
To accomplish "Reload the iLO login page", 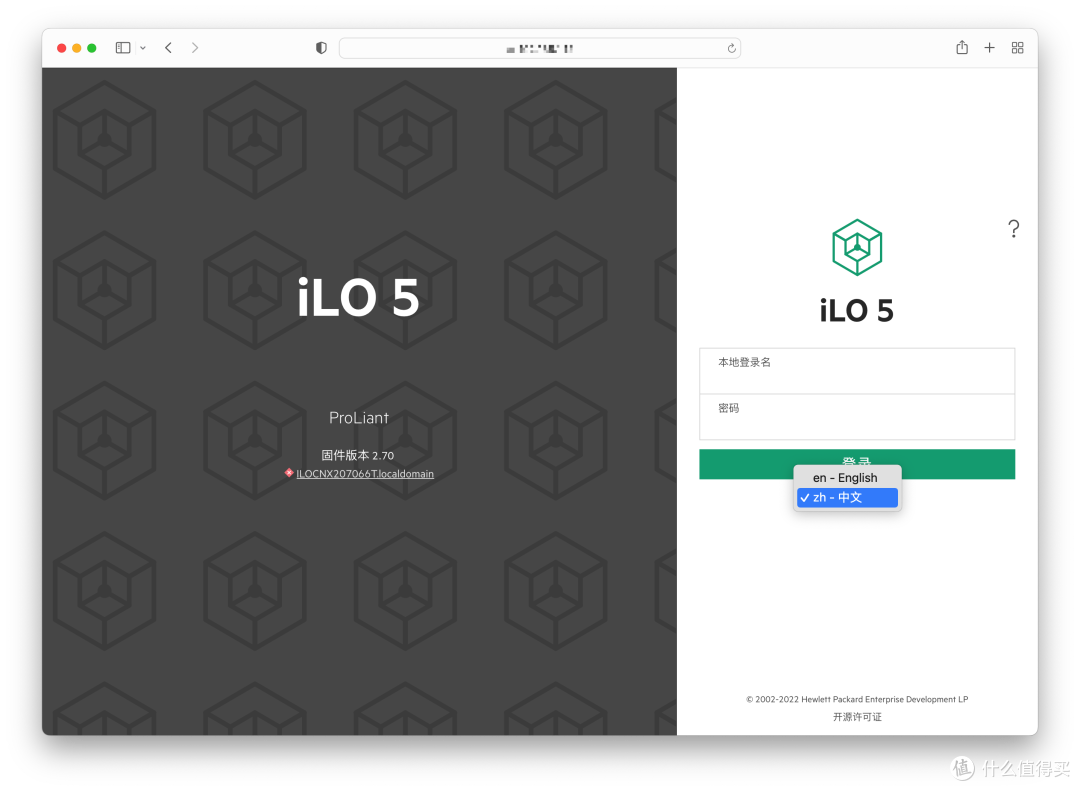I will 731,48.
